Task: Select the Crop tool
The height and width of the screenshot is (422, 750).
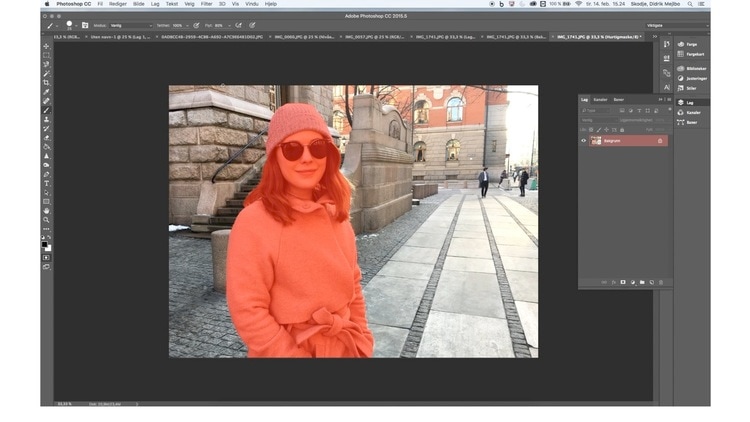Action: click(46, 82)
